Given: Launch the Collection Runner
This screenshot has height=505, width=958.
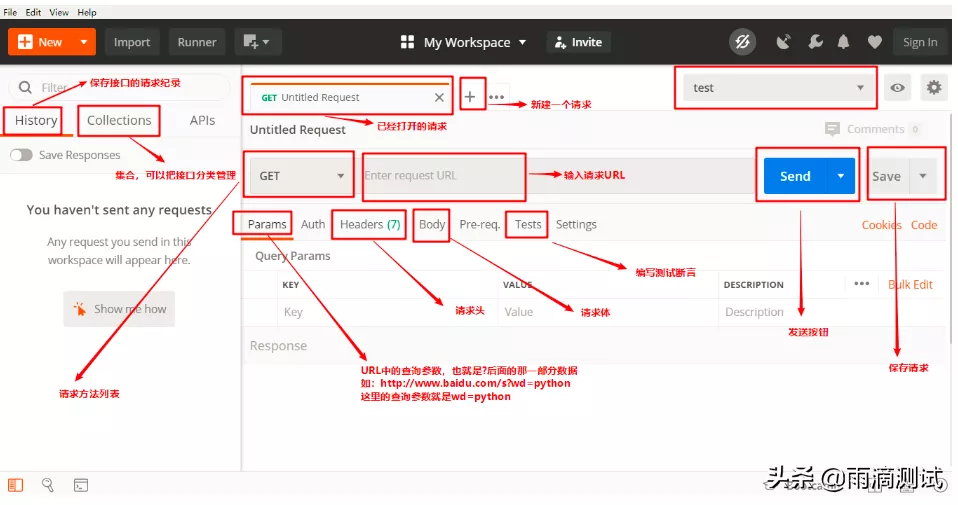Looking at the screenshot, I should (197, 42).
